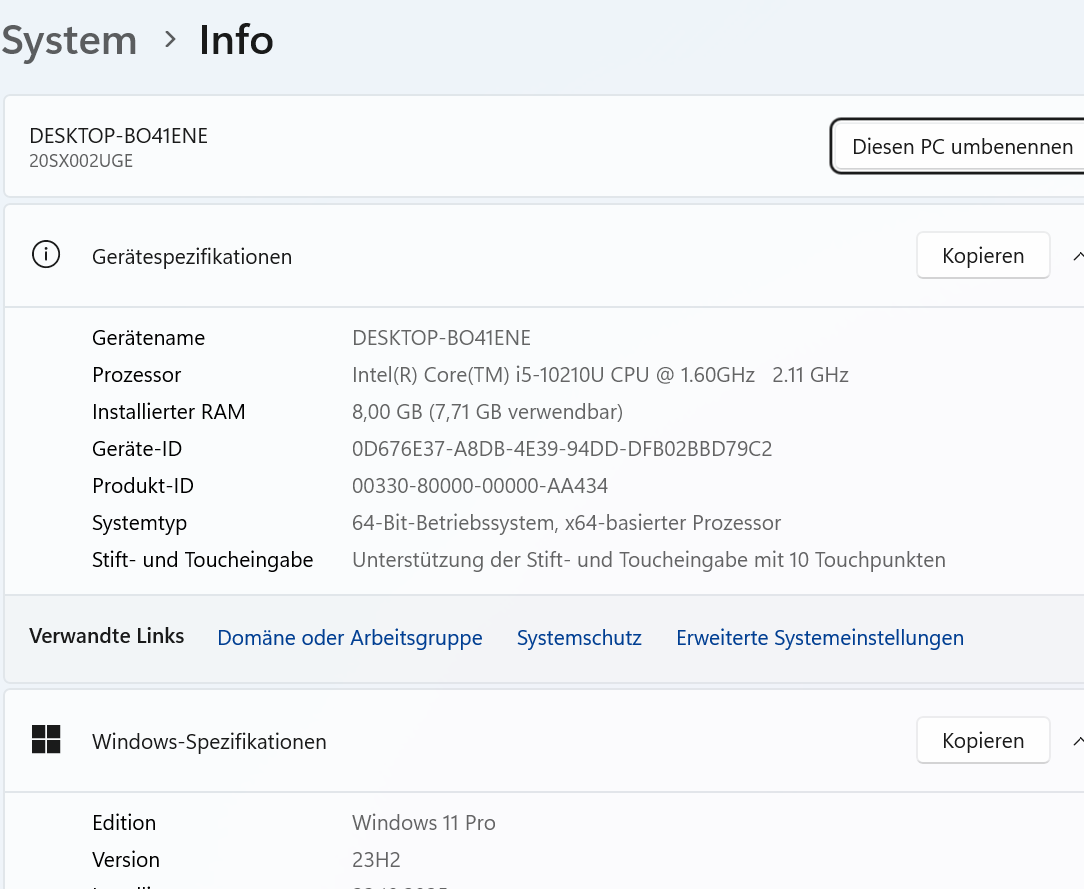Click the info icon beside Gerätespezifikationen
The width and height of the screenshot is (1084, 889).
46,255
